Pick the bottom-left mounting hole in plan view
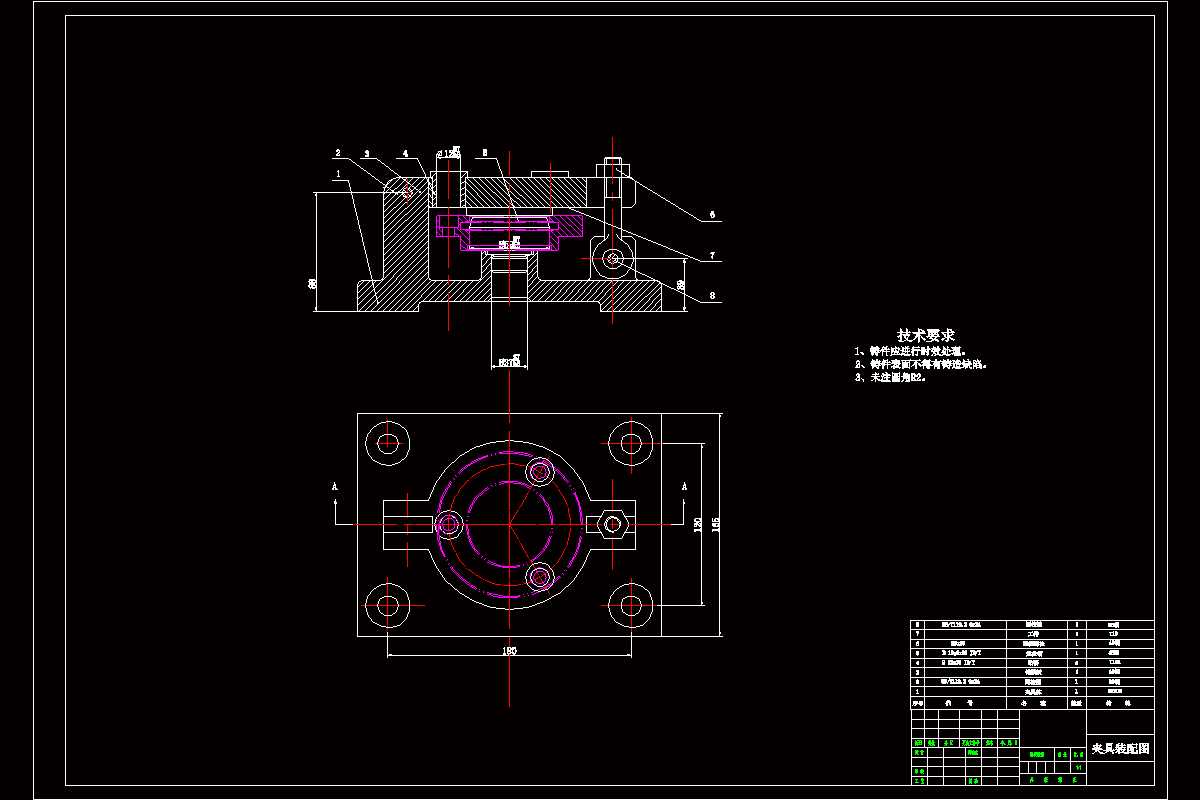Screen dimensions: 1200x800 coord(388,604)
